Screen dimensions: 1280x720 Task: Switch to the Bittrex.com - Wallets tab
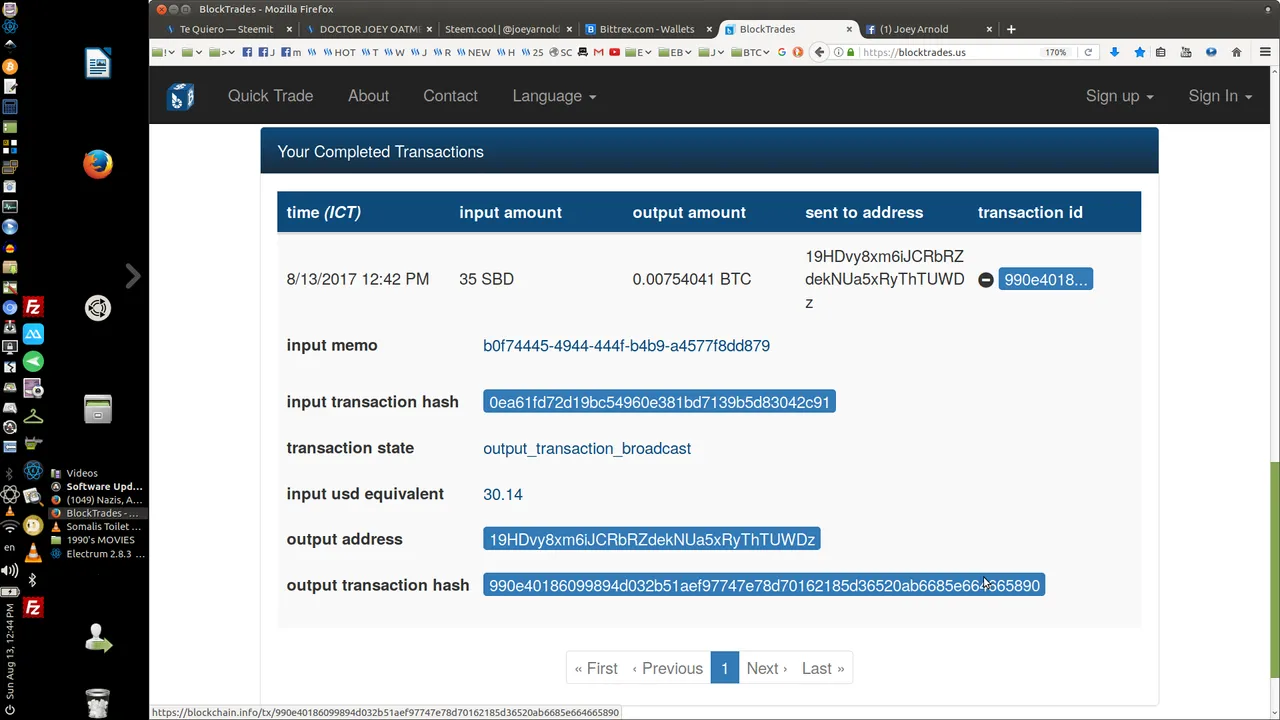[646, 29]
